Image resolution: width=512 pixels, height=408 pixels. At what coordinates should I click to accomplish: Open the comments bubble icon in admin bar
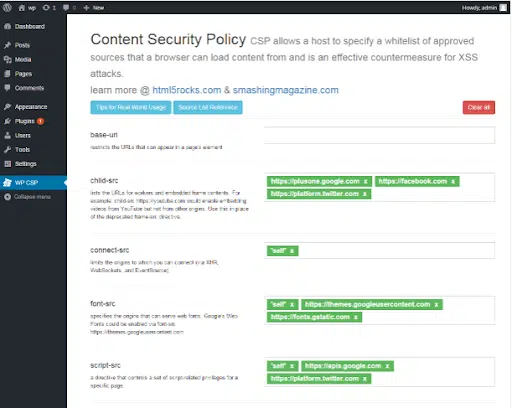[66, 8]
